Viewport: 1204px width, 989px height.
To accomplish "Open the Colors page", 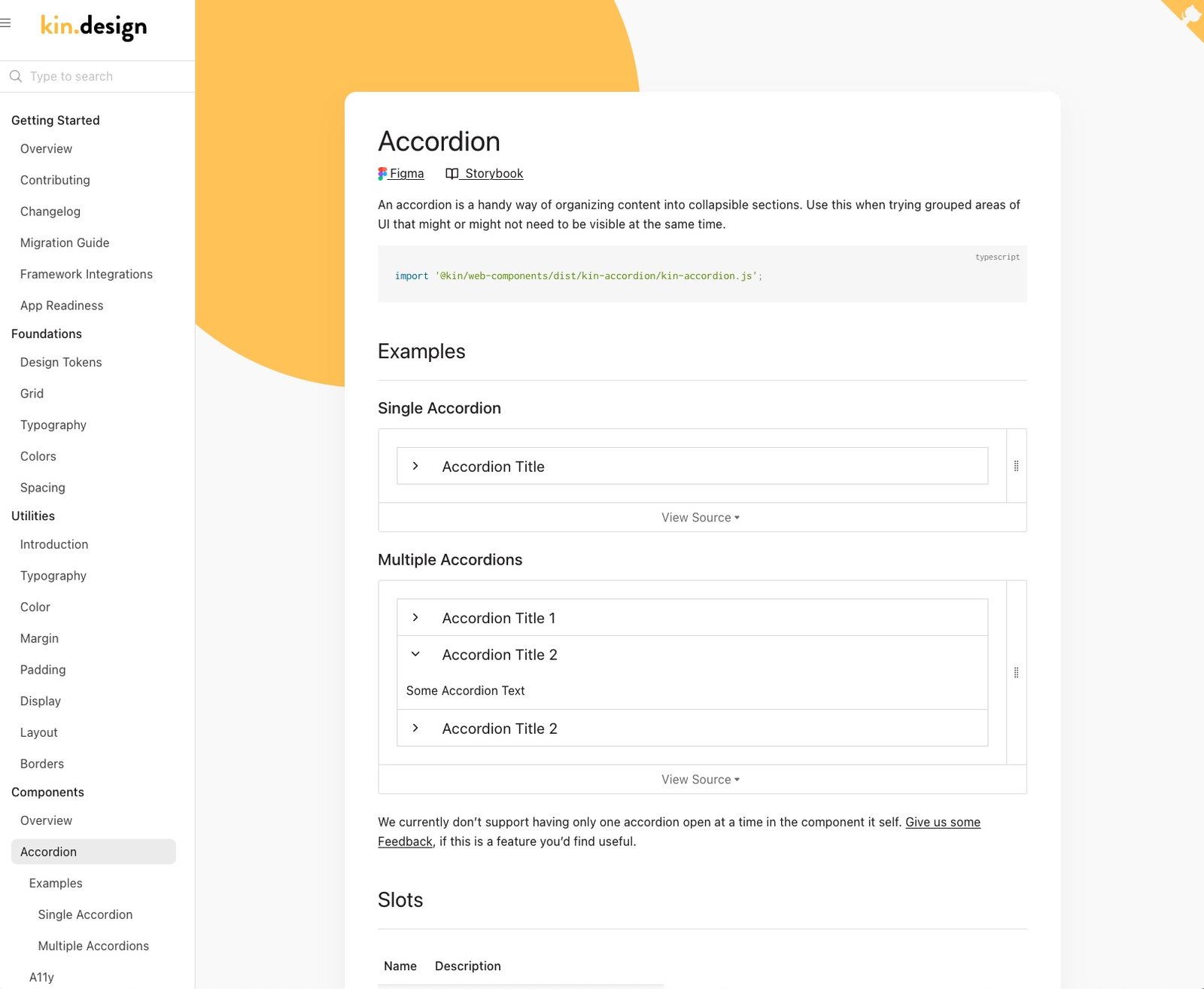I will tap(38, 456).
